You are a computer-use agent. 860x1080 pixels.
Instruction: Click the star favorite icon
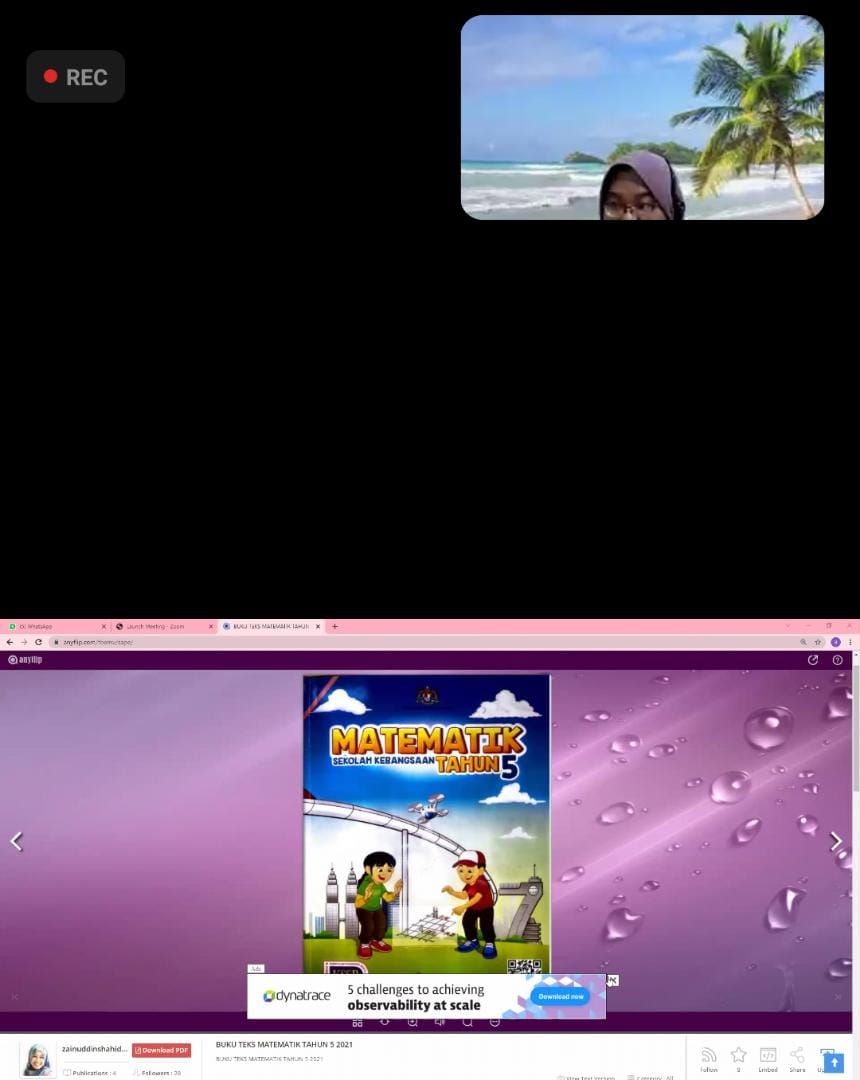[x=738, y=1059]
